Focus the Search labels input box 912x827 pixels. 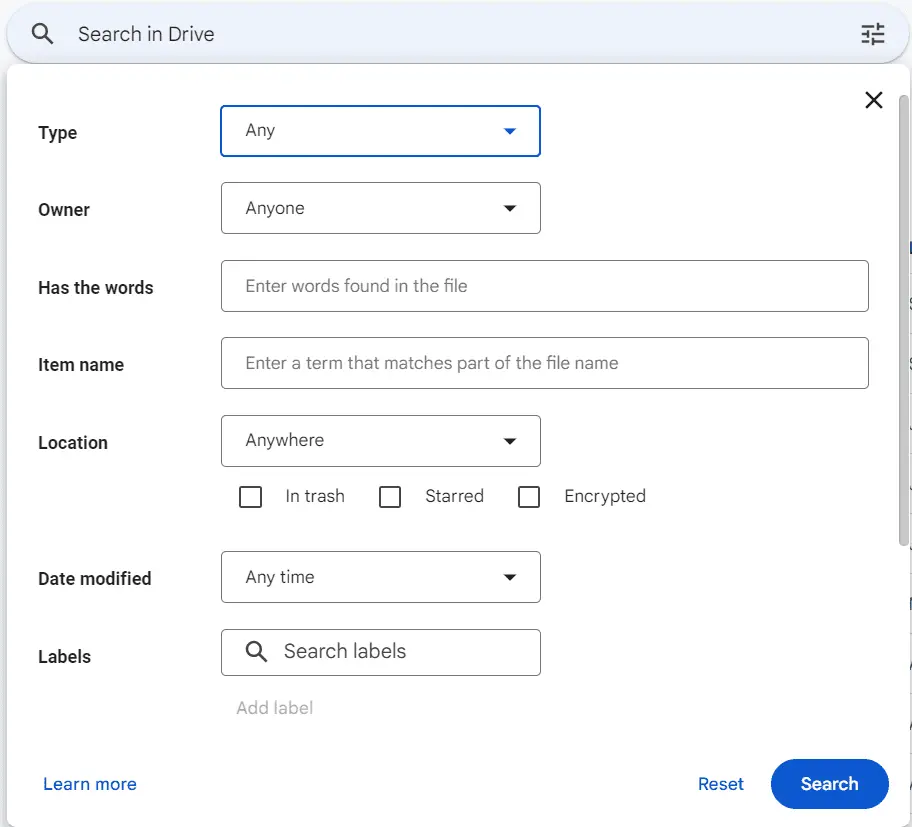click(400, 652)
